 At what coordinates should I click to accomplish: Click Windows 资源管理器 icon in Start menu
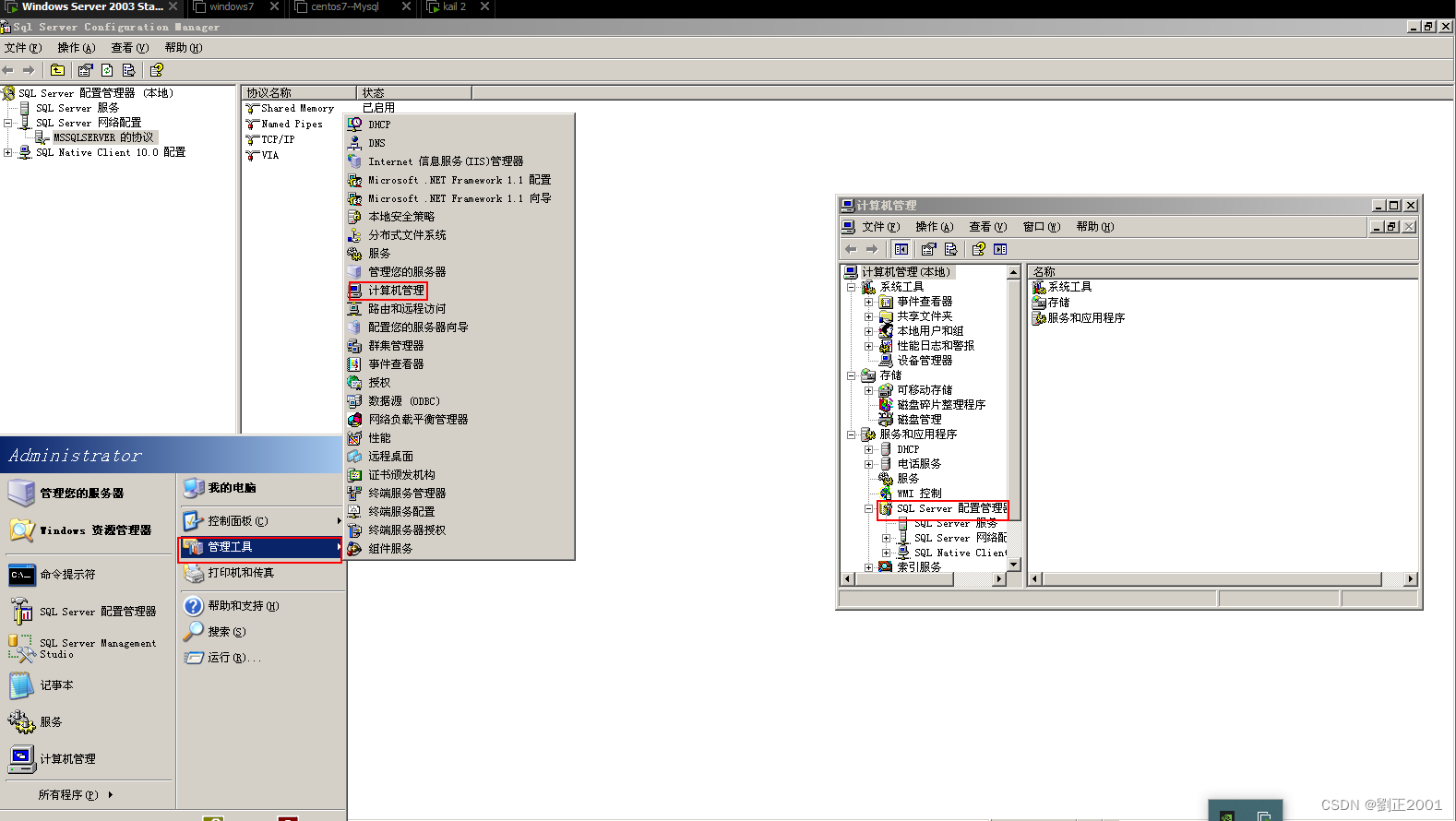[21, 530]
